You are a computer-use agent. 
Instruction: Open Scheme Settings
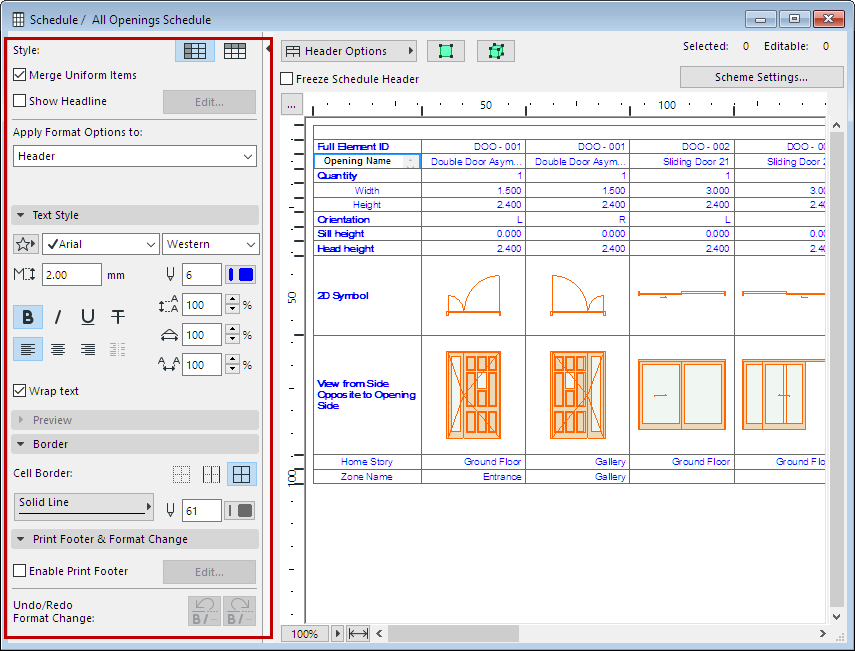761,77
